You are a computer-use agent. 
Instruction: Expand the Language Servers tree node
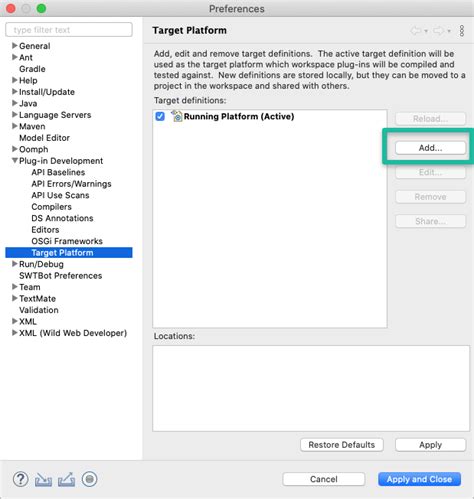(14, 114)
